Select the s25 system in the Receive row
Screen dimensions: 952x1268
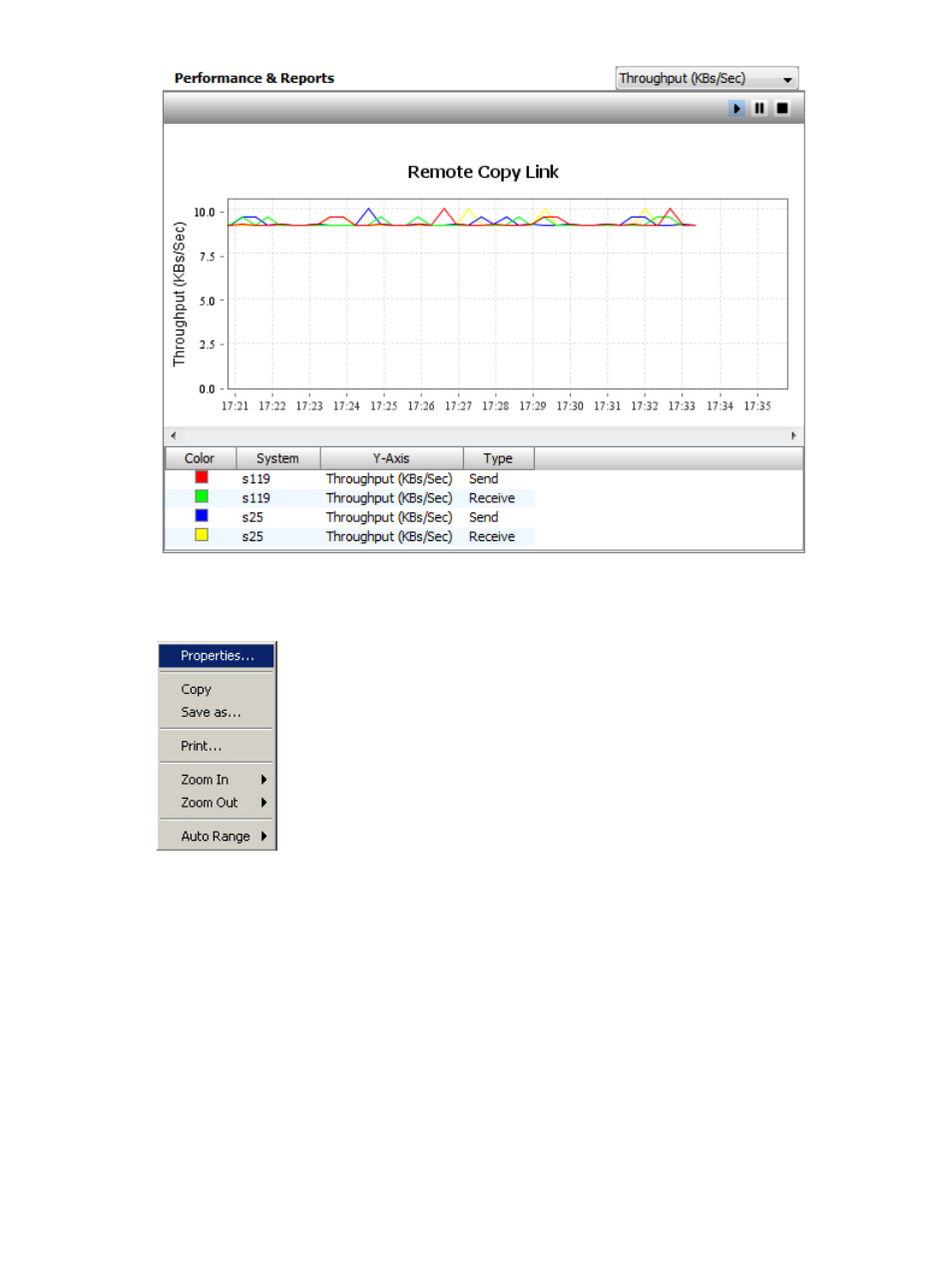click(x=252, y=536)
